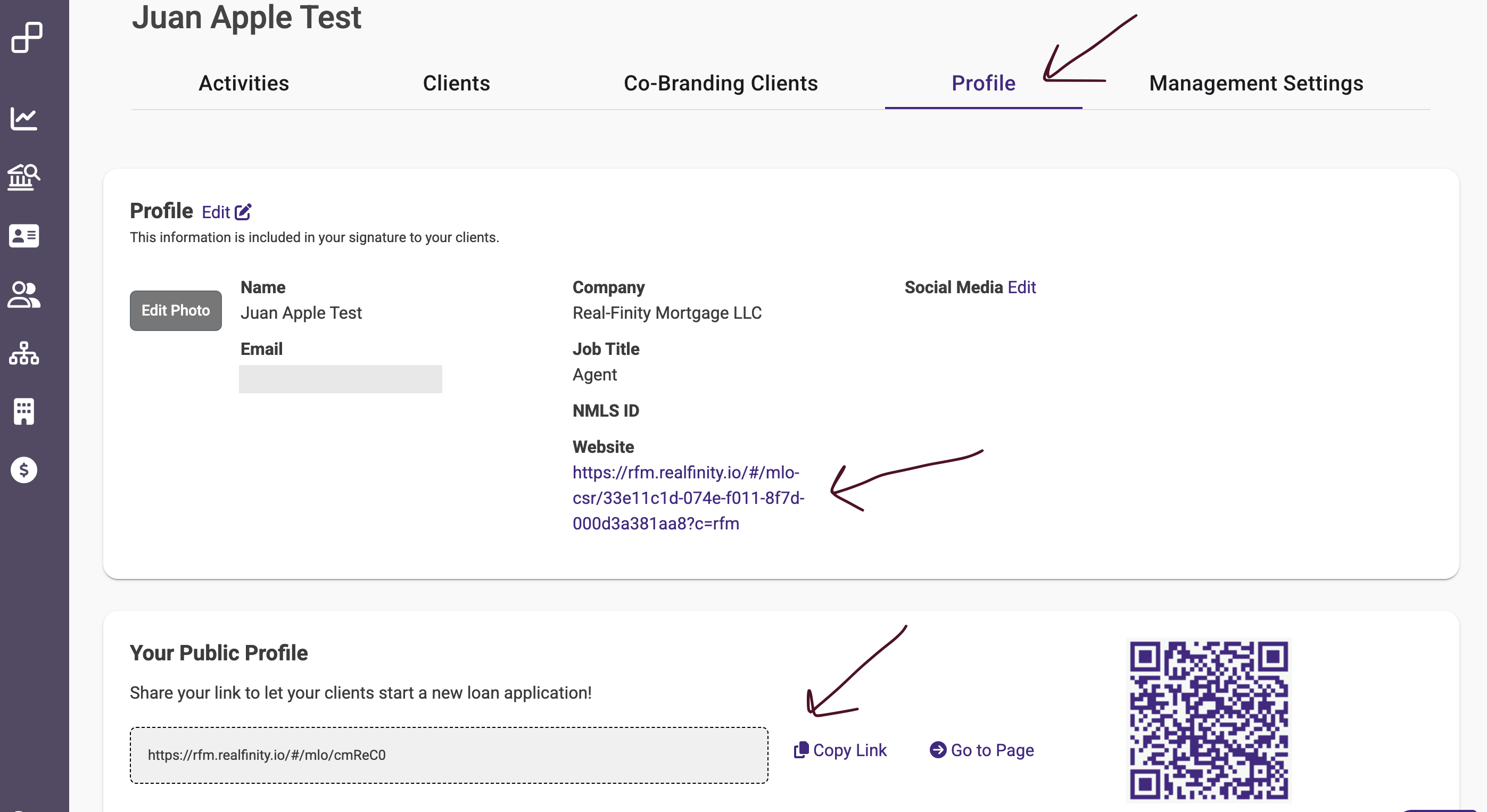Open the Management Settings tab

pyautogui.click(x=1256, y=83)
